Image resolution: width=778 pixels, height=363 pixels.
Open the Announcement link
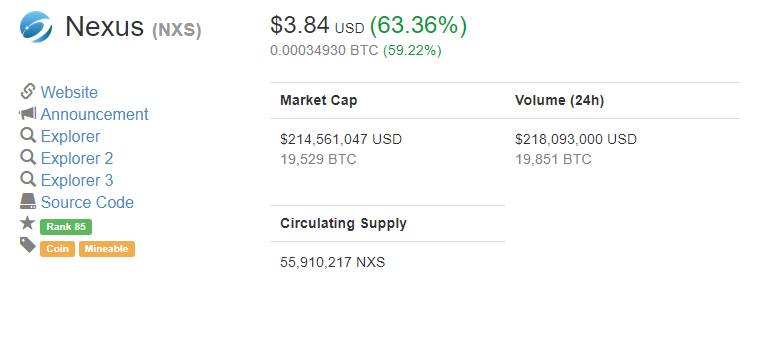[94, 114]
